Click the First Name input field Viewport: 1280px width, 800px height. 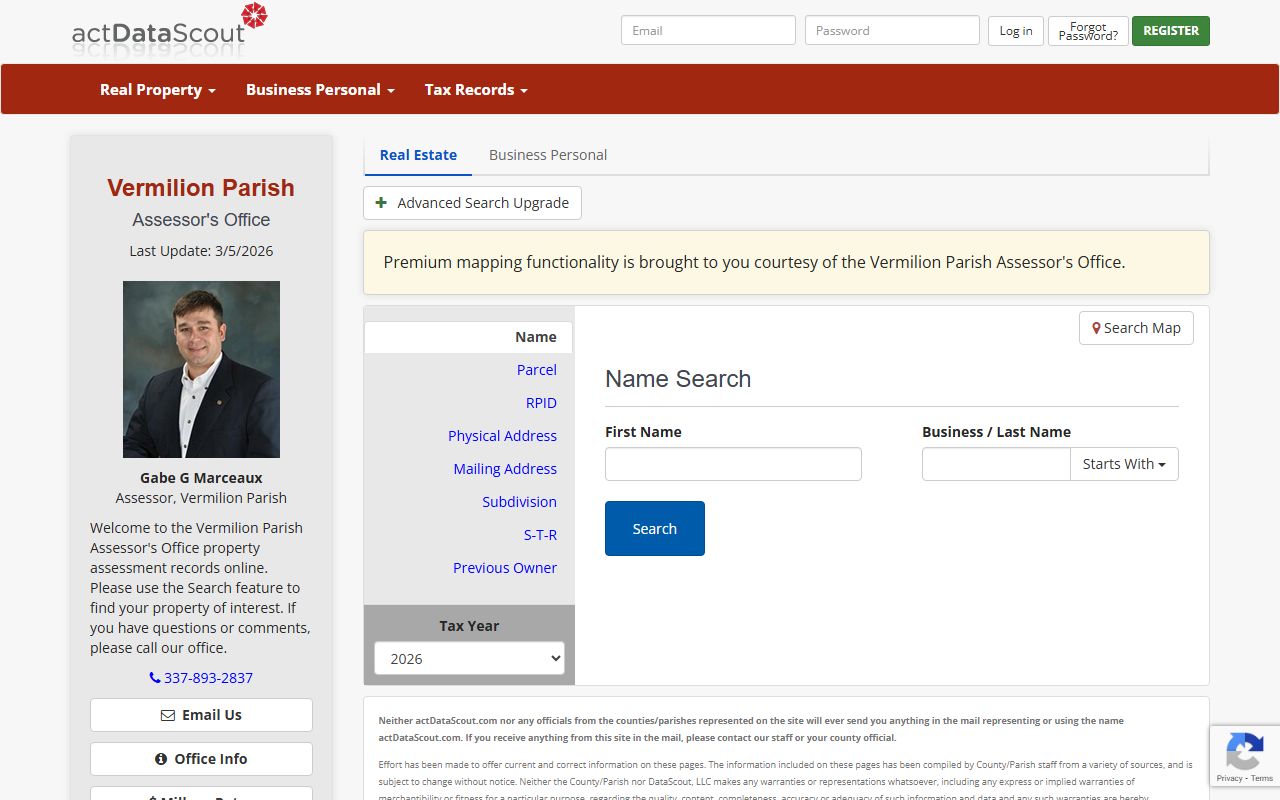click(733, 464)
